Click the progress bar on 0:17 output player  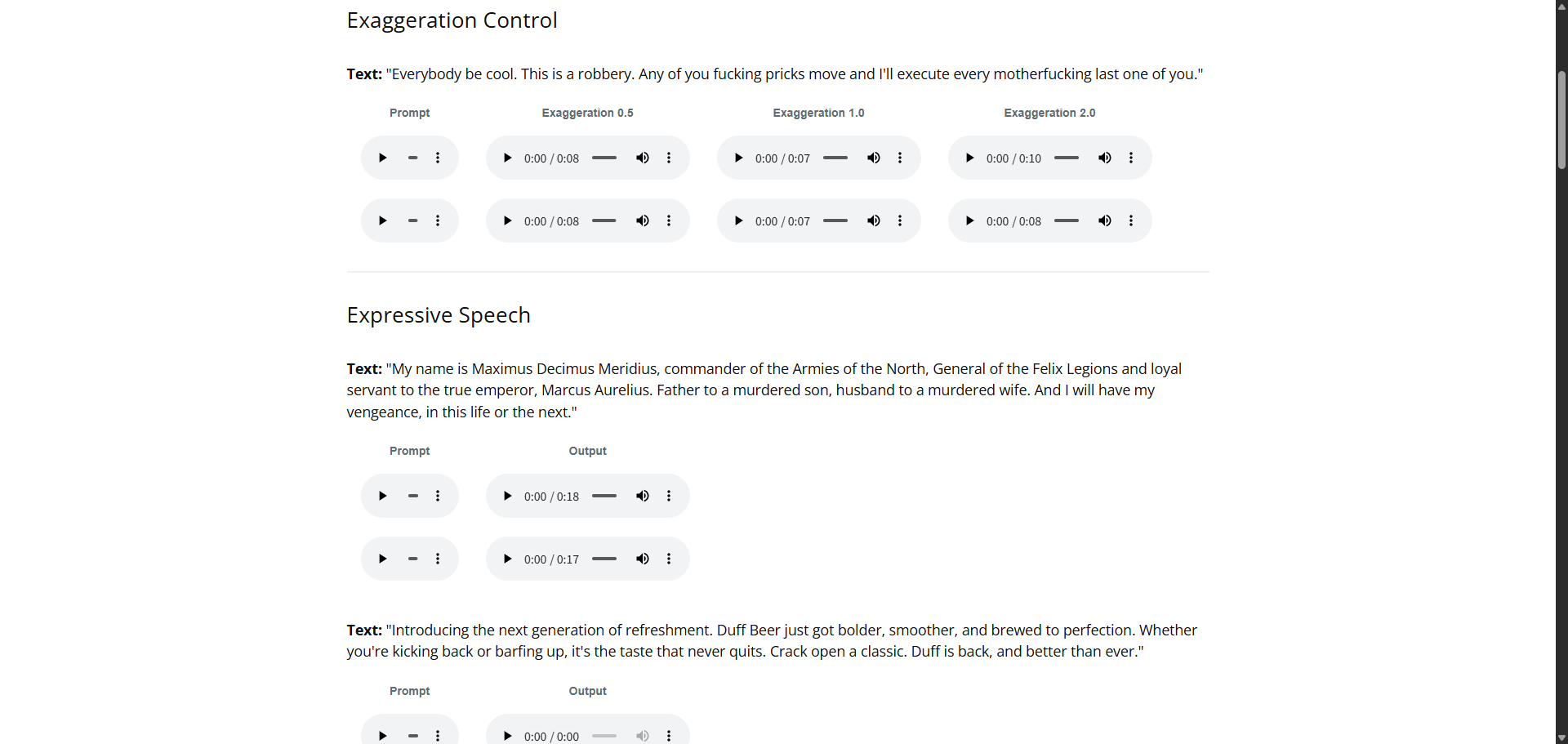[x=604, y=559]
